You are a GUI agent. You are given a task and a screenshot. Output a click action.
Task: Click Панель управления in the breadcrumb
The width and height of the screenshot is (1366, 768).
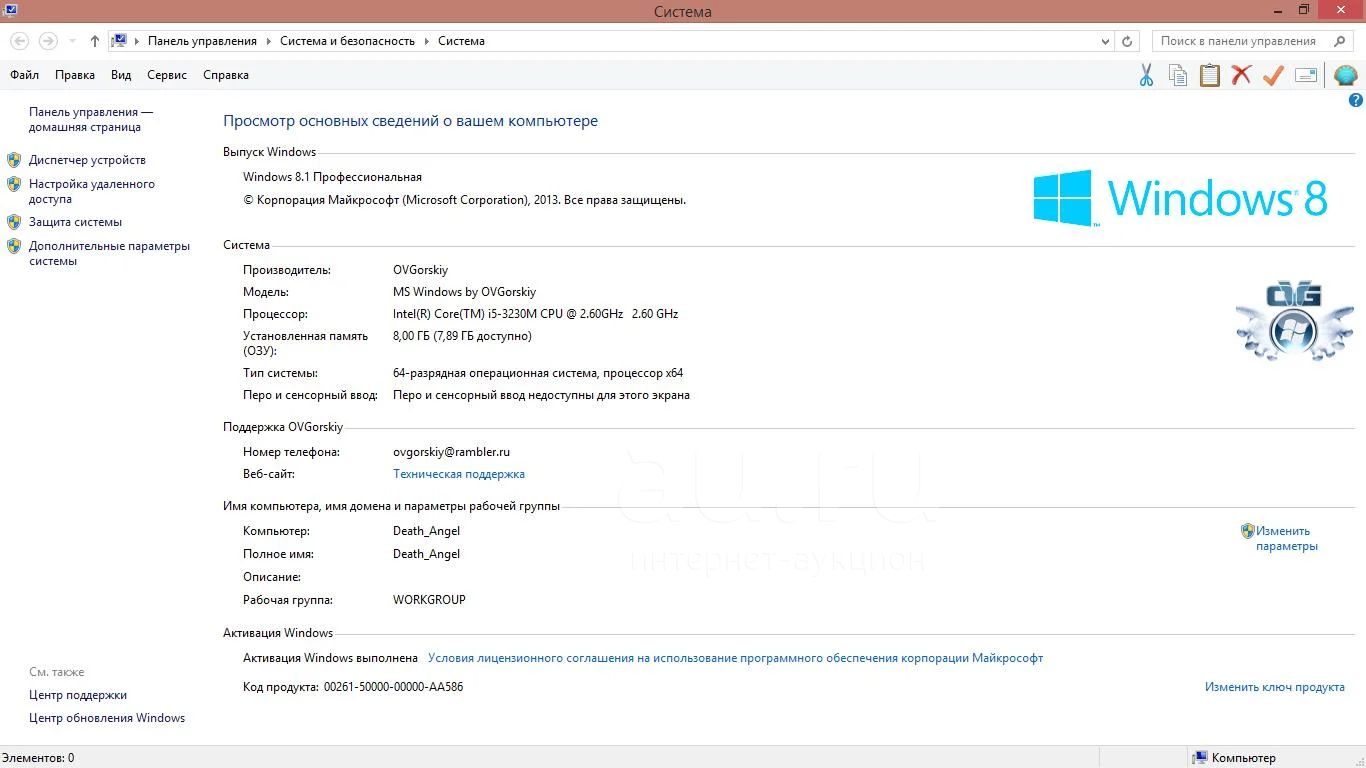click(x=202, y=41)
